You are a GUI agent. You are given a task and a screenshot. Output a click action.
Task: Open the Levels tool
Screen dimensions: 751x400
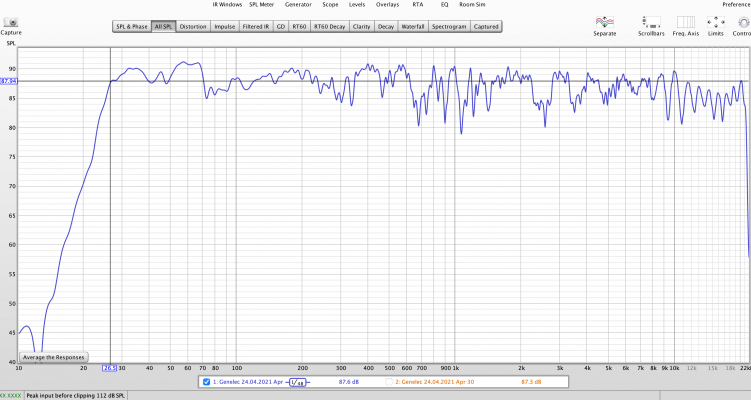pos(357,4)
